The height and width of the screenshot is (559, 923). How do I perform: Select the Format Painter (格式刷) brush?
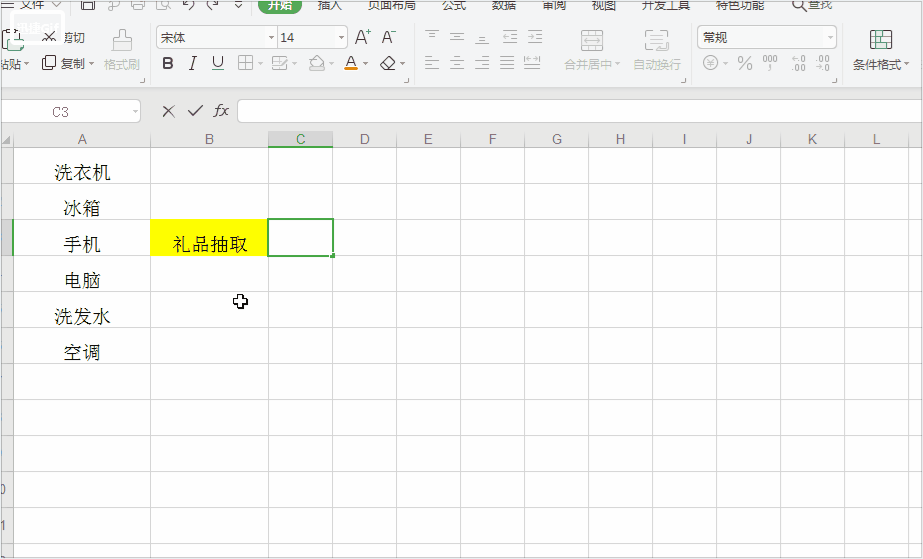[122, 41]
